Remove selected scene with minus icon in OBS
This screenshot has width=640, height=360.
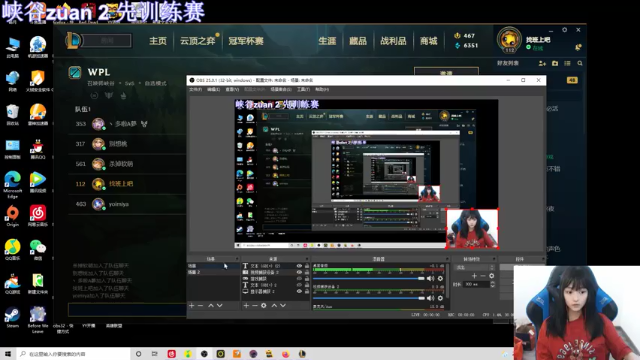(x=200, y=305)
